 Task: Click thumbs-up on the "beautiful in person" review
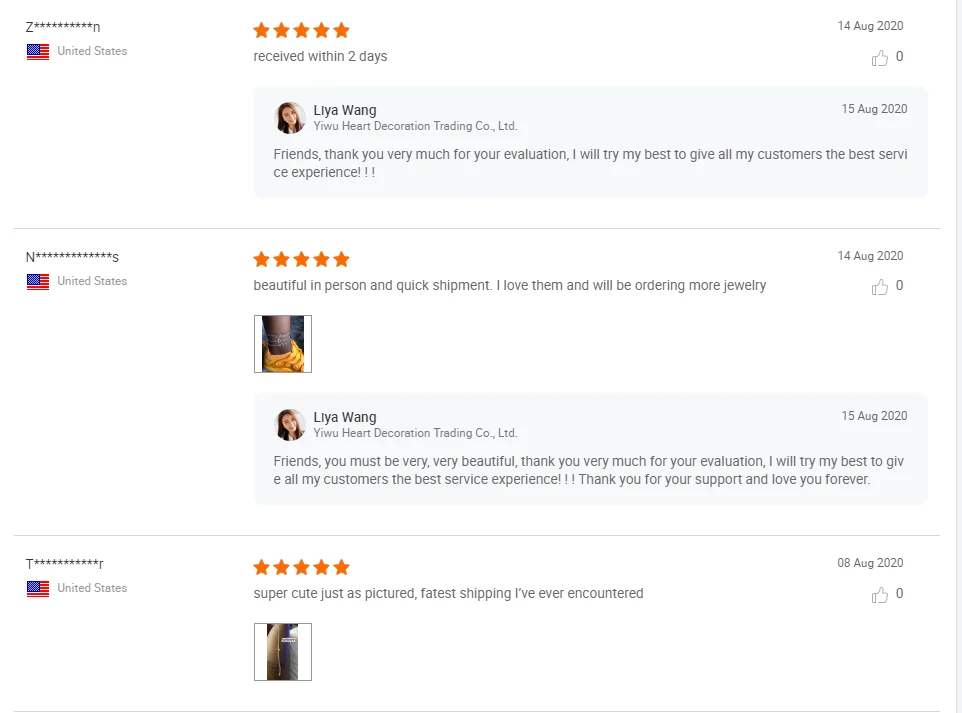click(880, 287)
